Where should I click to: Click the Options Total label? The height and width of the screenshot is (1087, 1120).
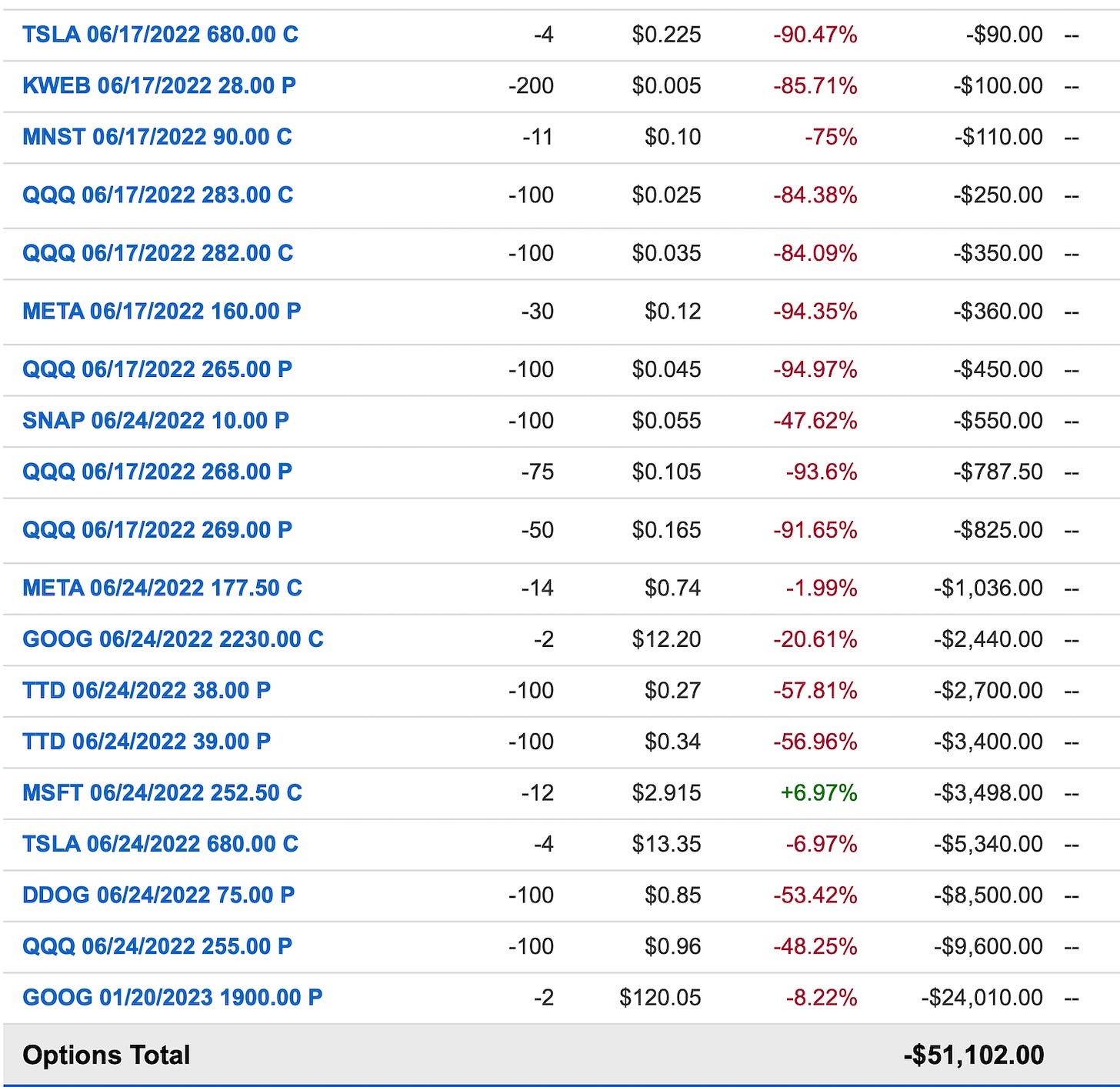[106, 1055]
